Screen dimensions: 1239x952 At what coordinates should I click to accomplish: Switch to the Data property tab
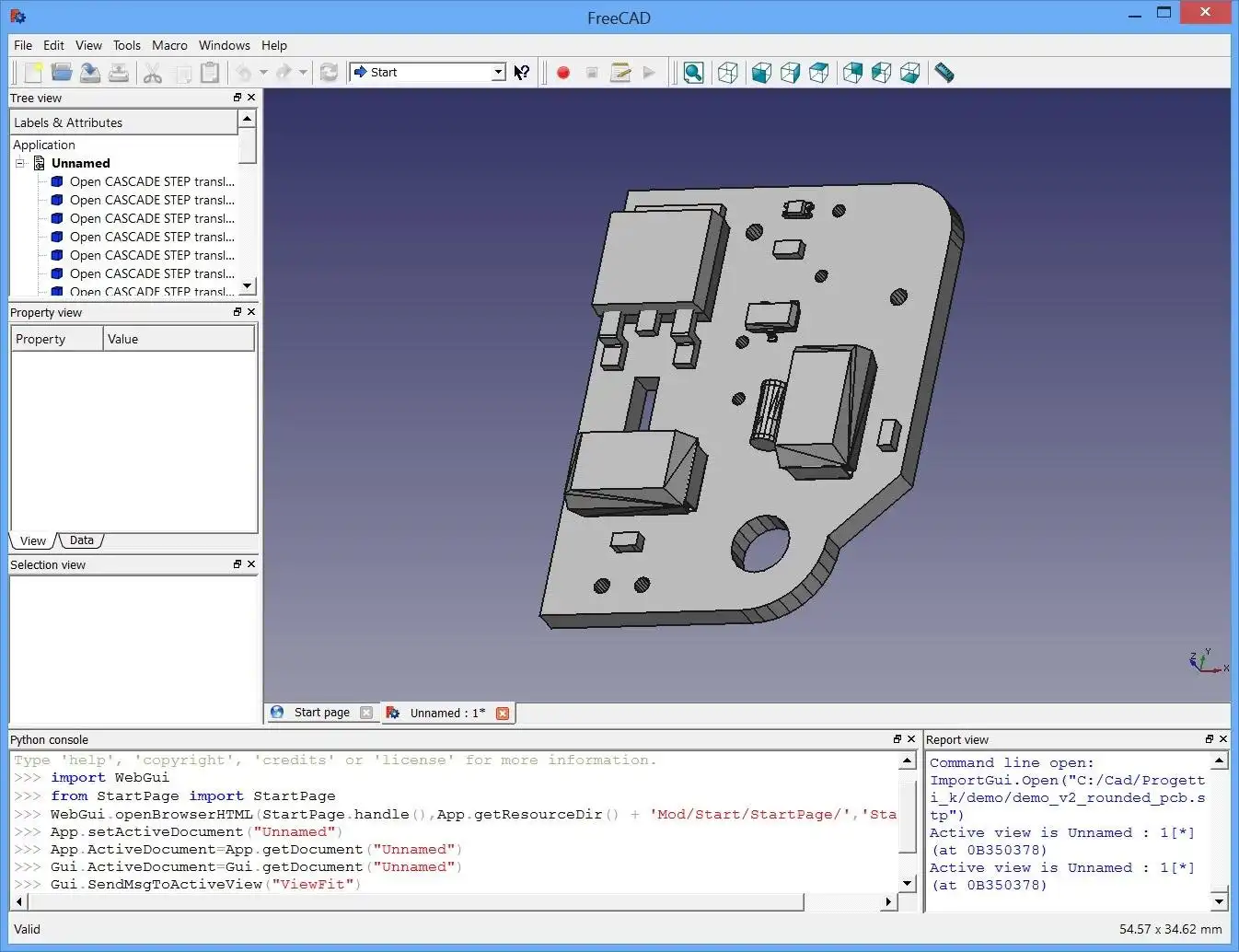(81, 540)
